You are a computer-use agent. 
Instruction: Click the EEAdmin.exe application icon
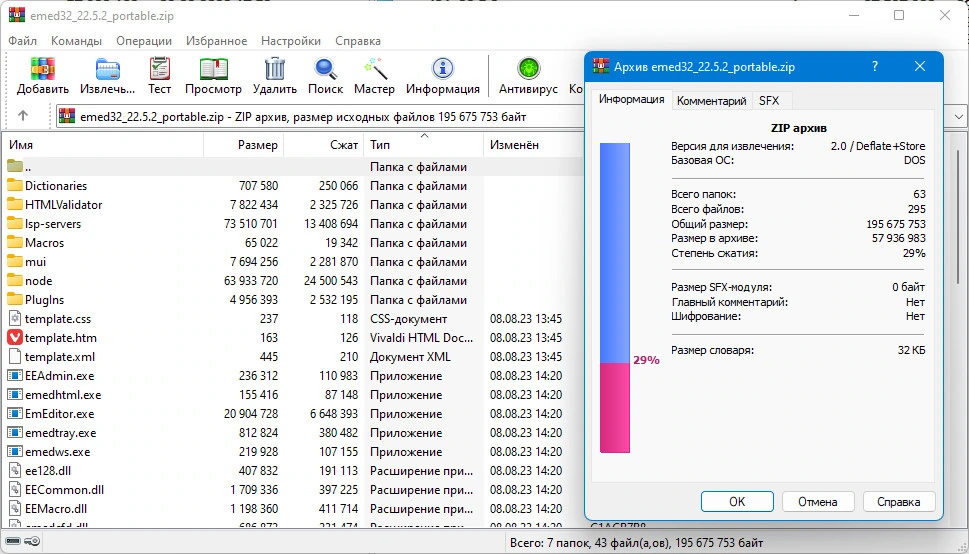(x=15, y=375)
